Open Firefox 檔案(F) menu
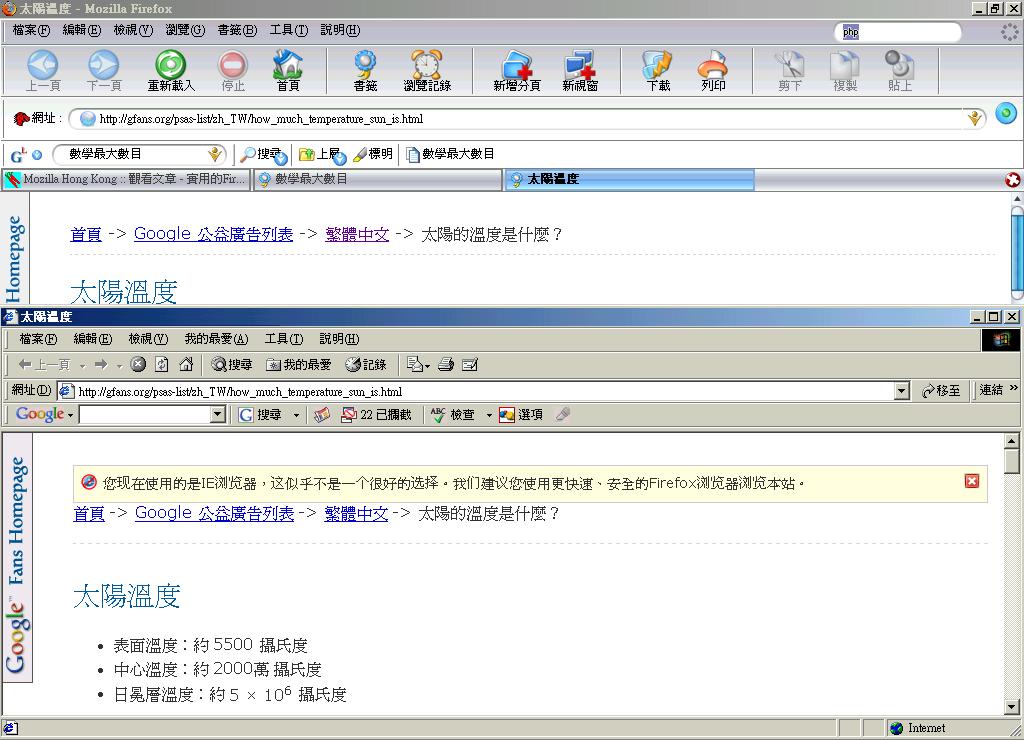The image size is (1024, 740). 31,30
